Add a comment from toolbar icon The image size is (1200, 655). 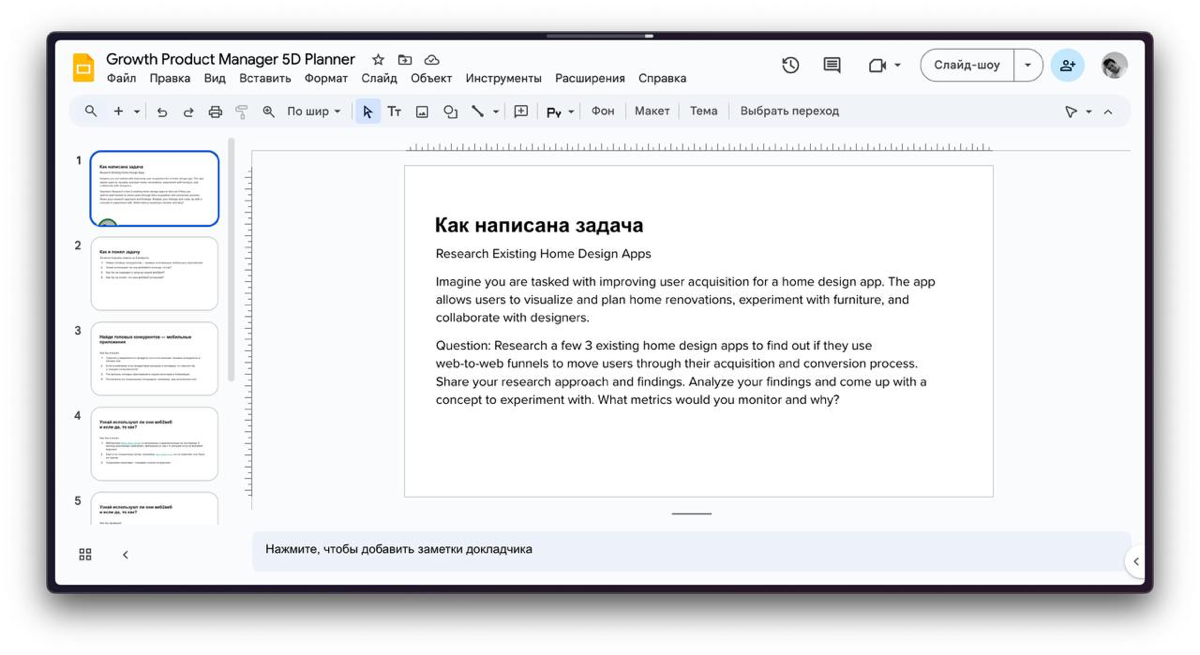click(x=521, y=111)
